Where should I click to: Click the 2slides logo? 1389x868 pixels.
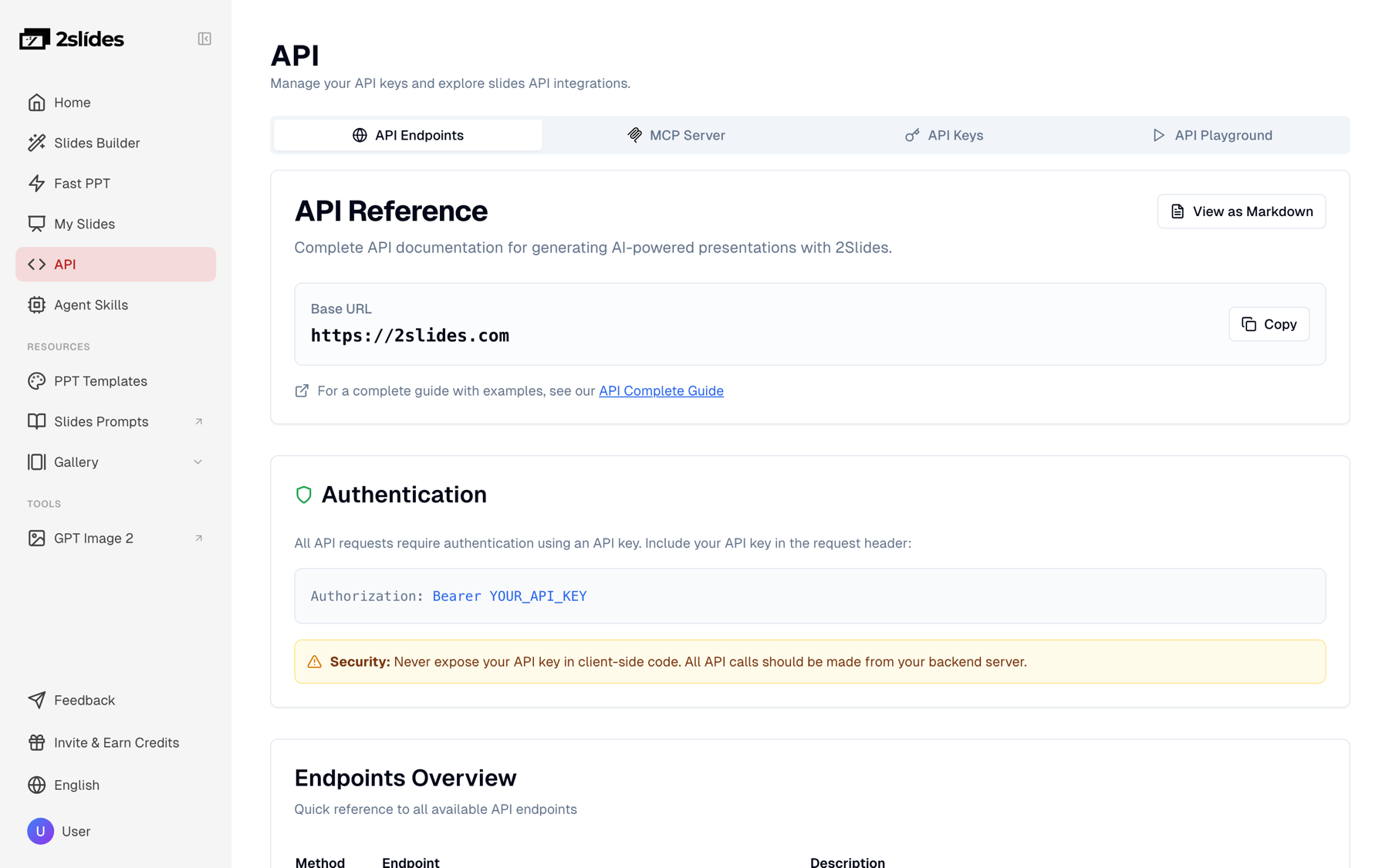click(71, 39)
